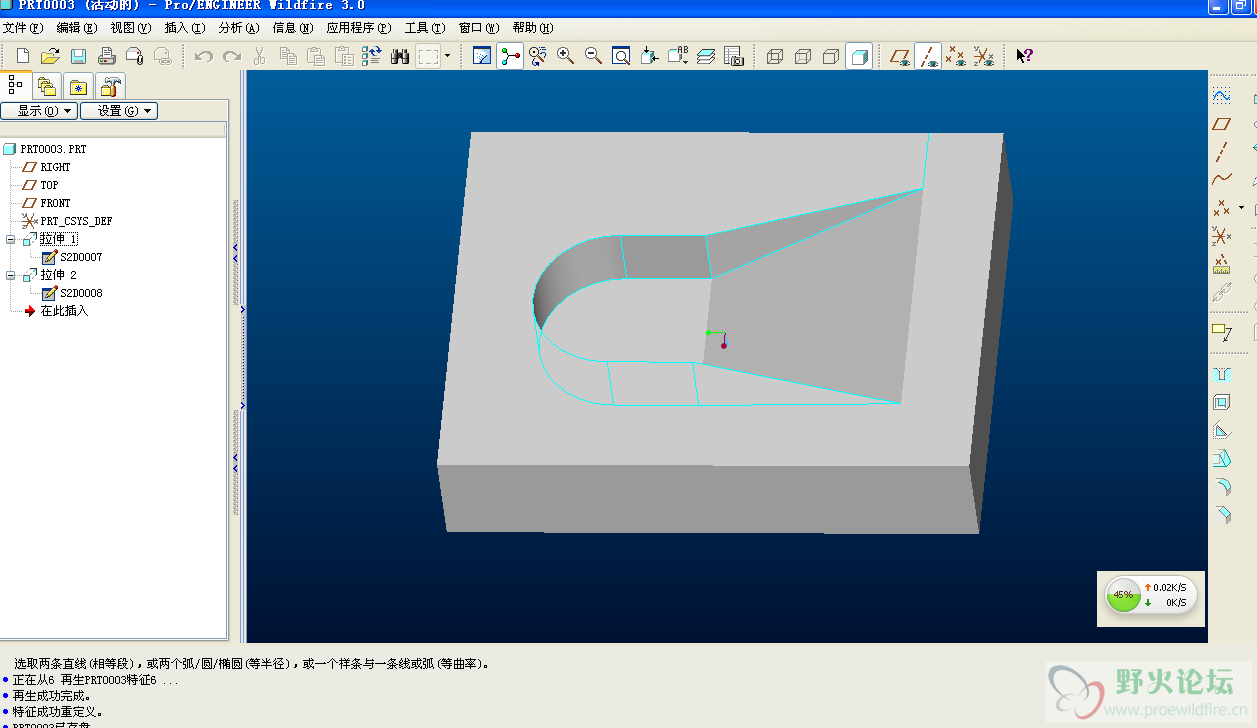
Task: Switch display to No Hidden
Action: 831,56
